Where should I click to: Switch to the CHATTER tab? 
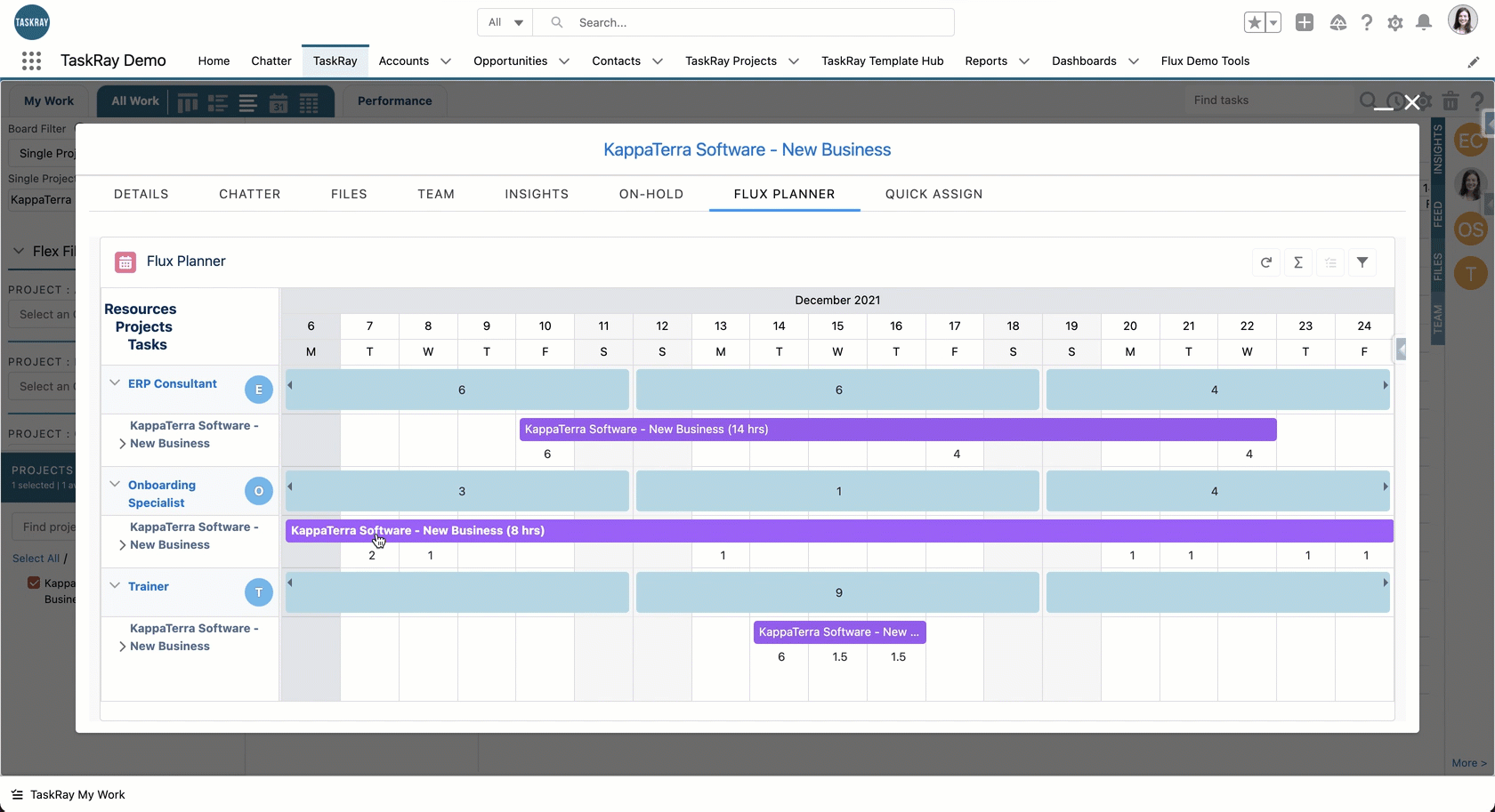[x=250, y=194]
